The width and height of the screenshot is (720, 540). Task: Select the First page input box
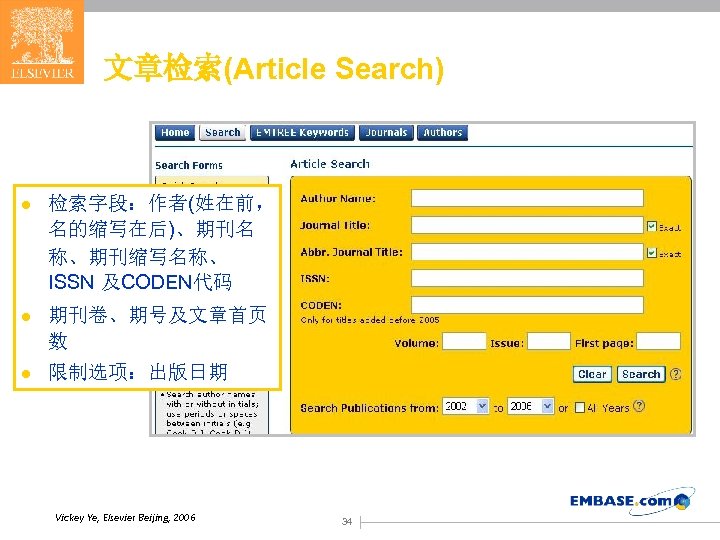(658, 342)
